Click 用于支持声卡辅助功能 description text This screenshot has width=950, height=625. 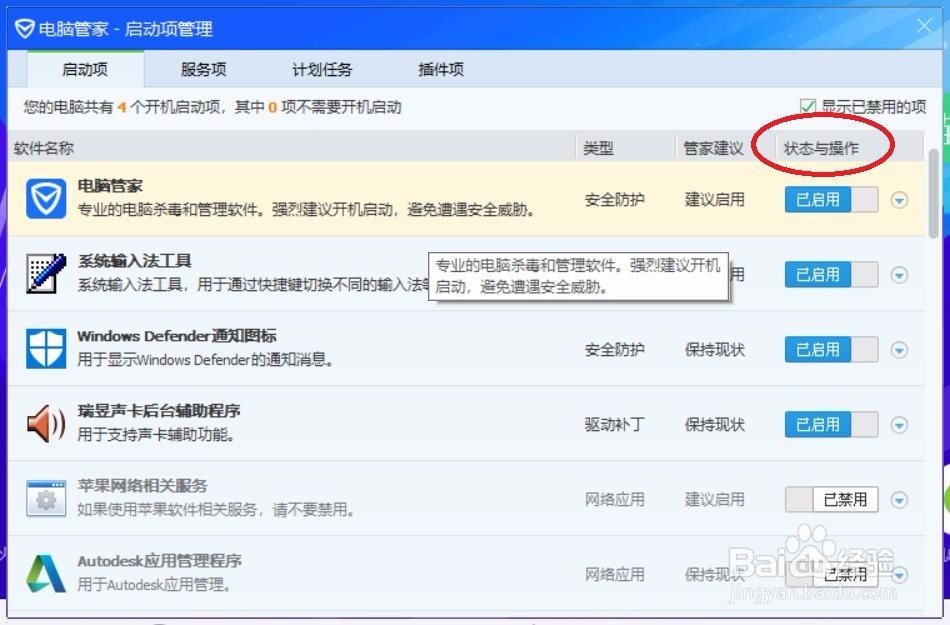(x=156, y=434)
